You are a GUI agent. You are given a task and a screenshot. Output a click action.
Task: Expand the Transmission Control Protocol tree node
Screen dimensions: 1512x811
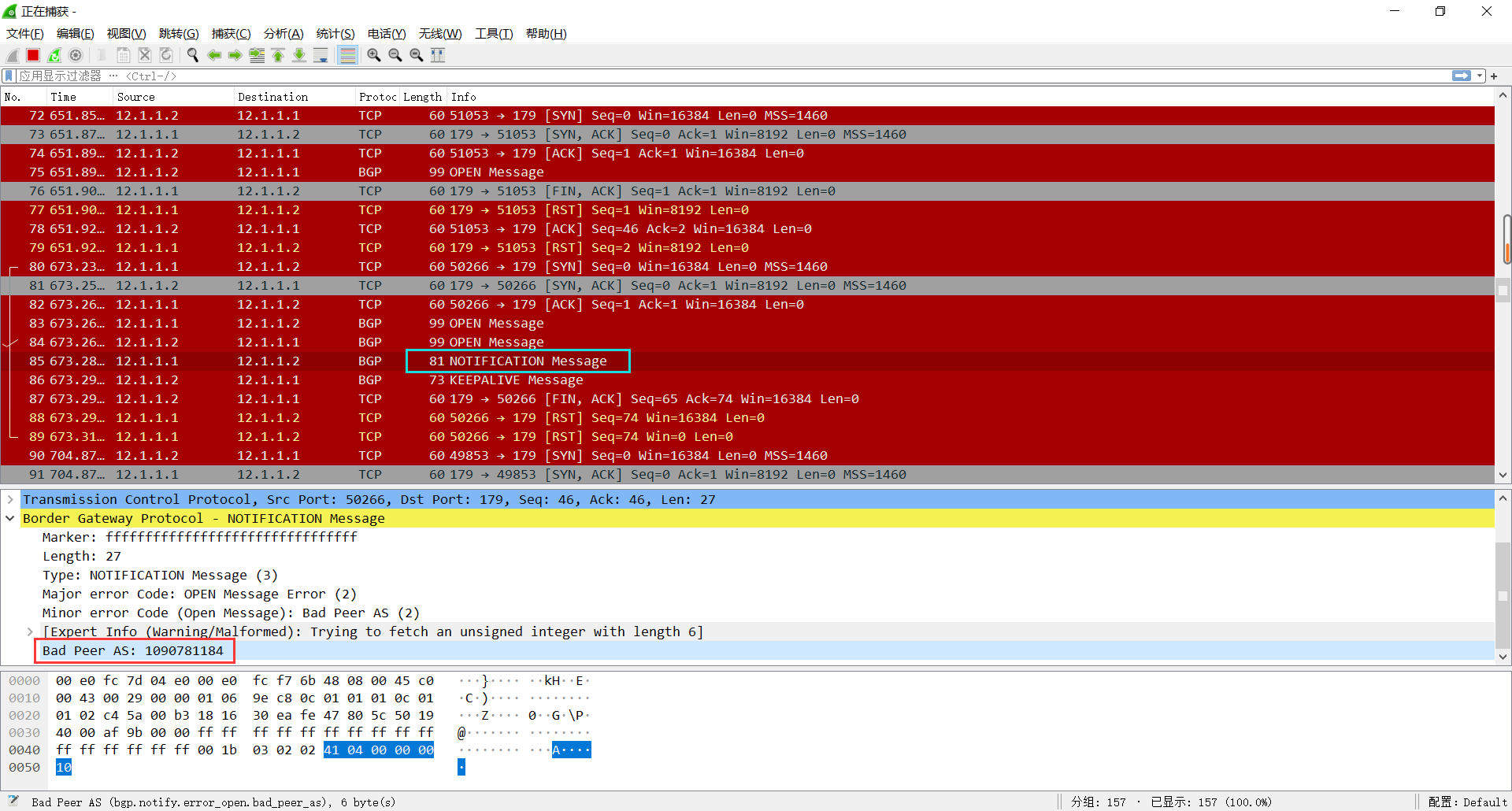click(10, 499)
